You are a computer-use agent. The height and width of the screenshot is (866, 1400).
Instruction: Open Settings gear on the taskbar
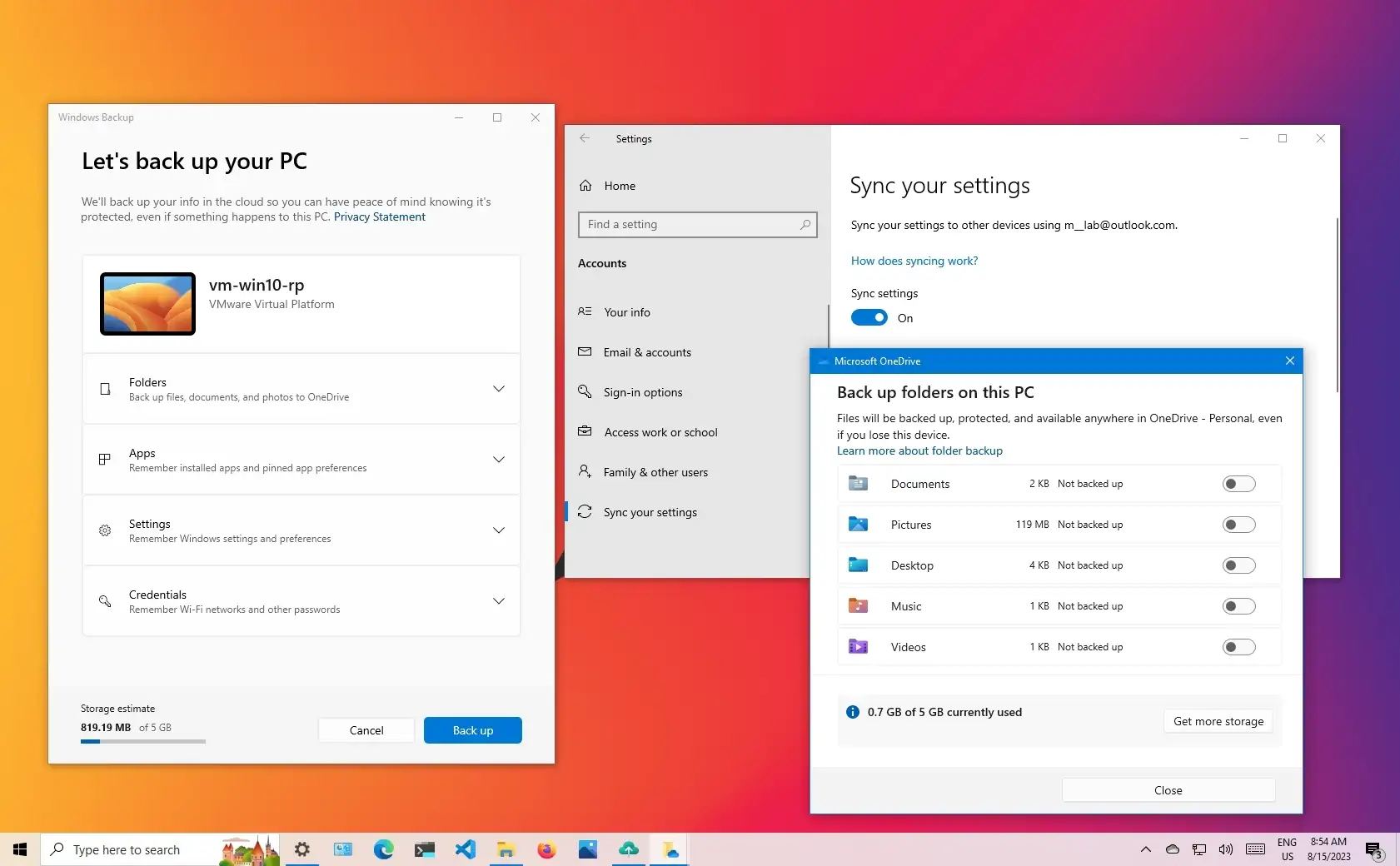pos(301,849)
